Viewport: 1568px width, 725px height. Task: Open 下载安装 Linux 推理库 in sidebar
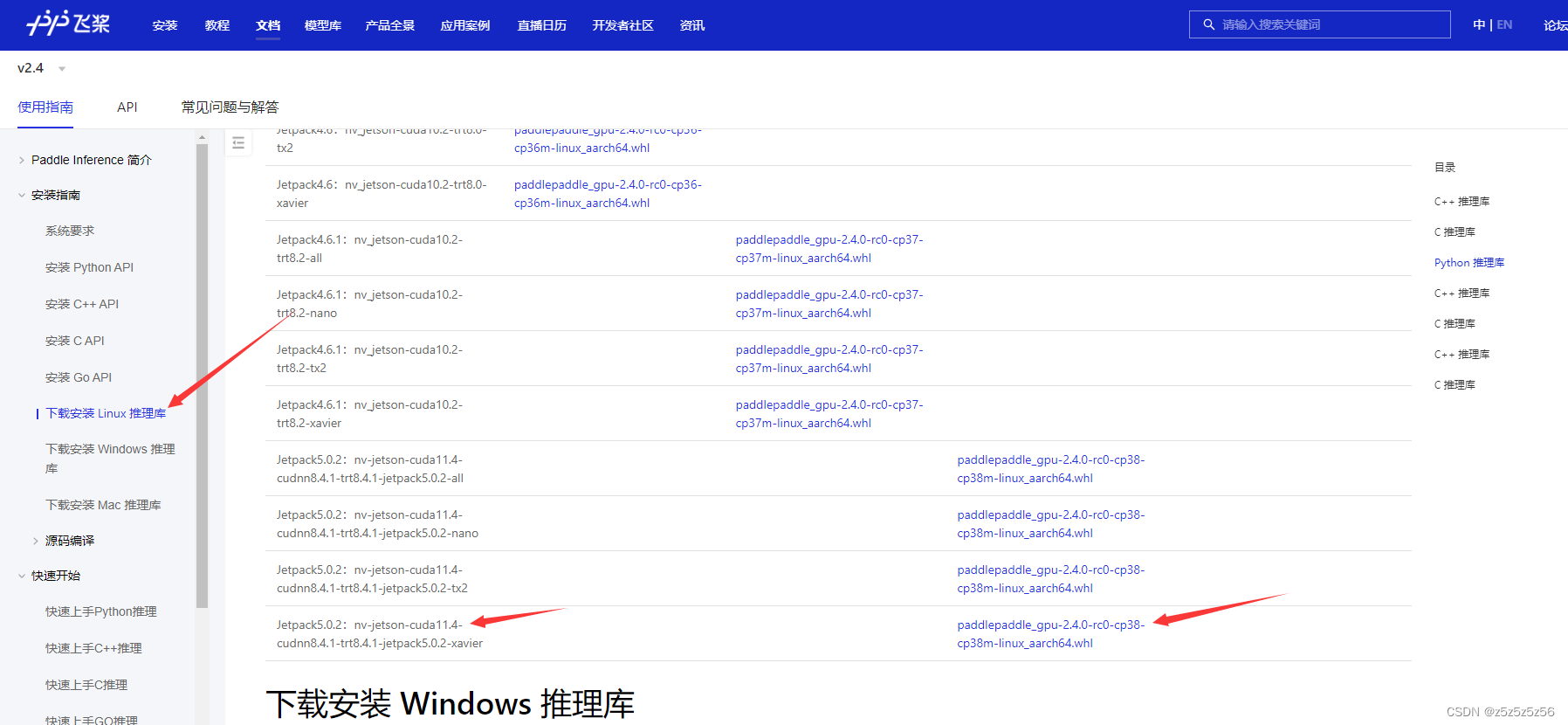click(x=106, y=413)
